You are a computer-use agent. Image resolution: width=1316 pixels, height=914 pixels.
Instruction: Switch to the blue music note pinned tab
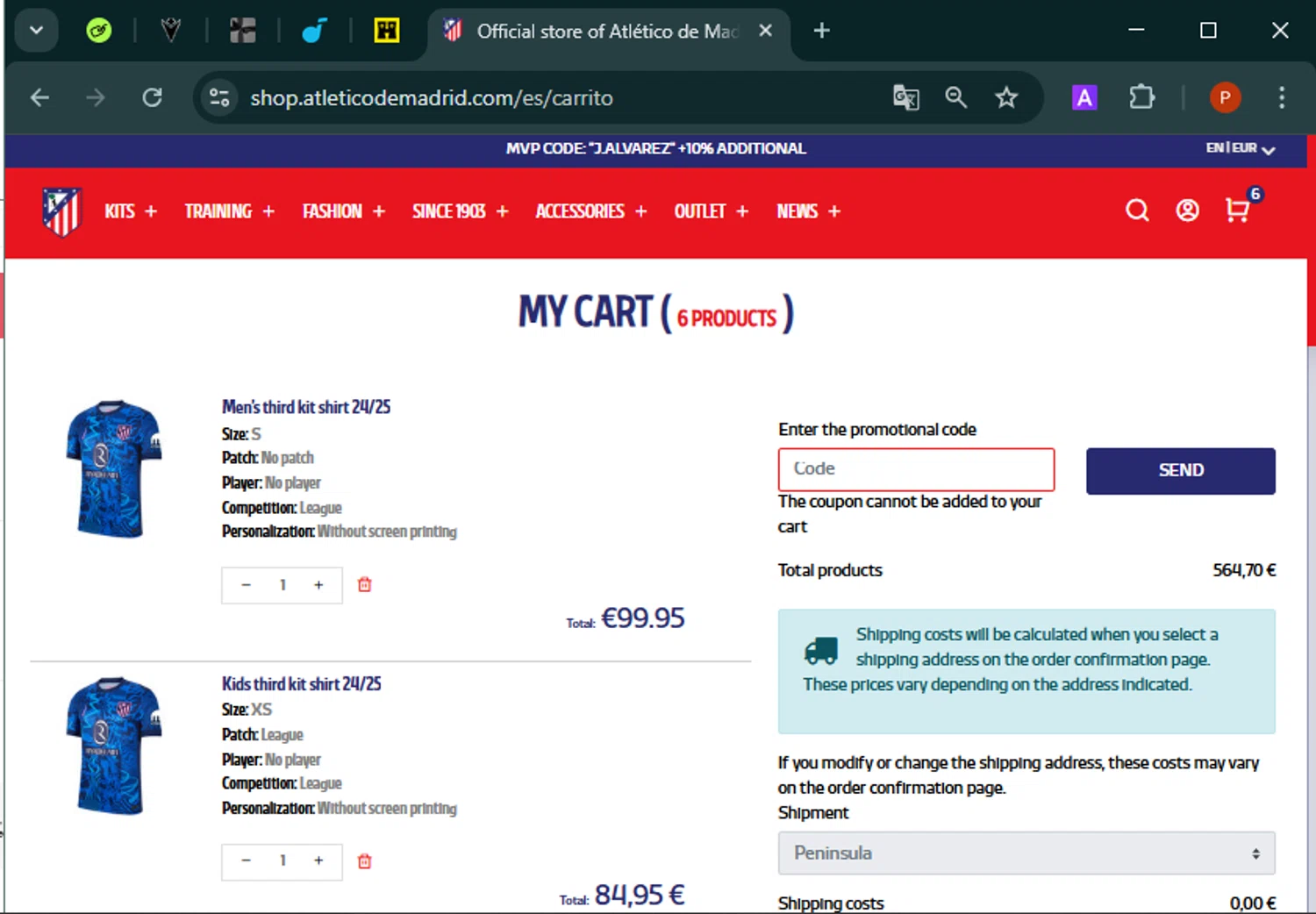314,32
